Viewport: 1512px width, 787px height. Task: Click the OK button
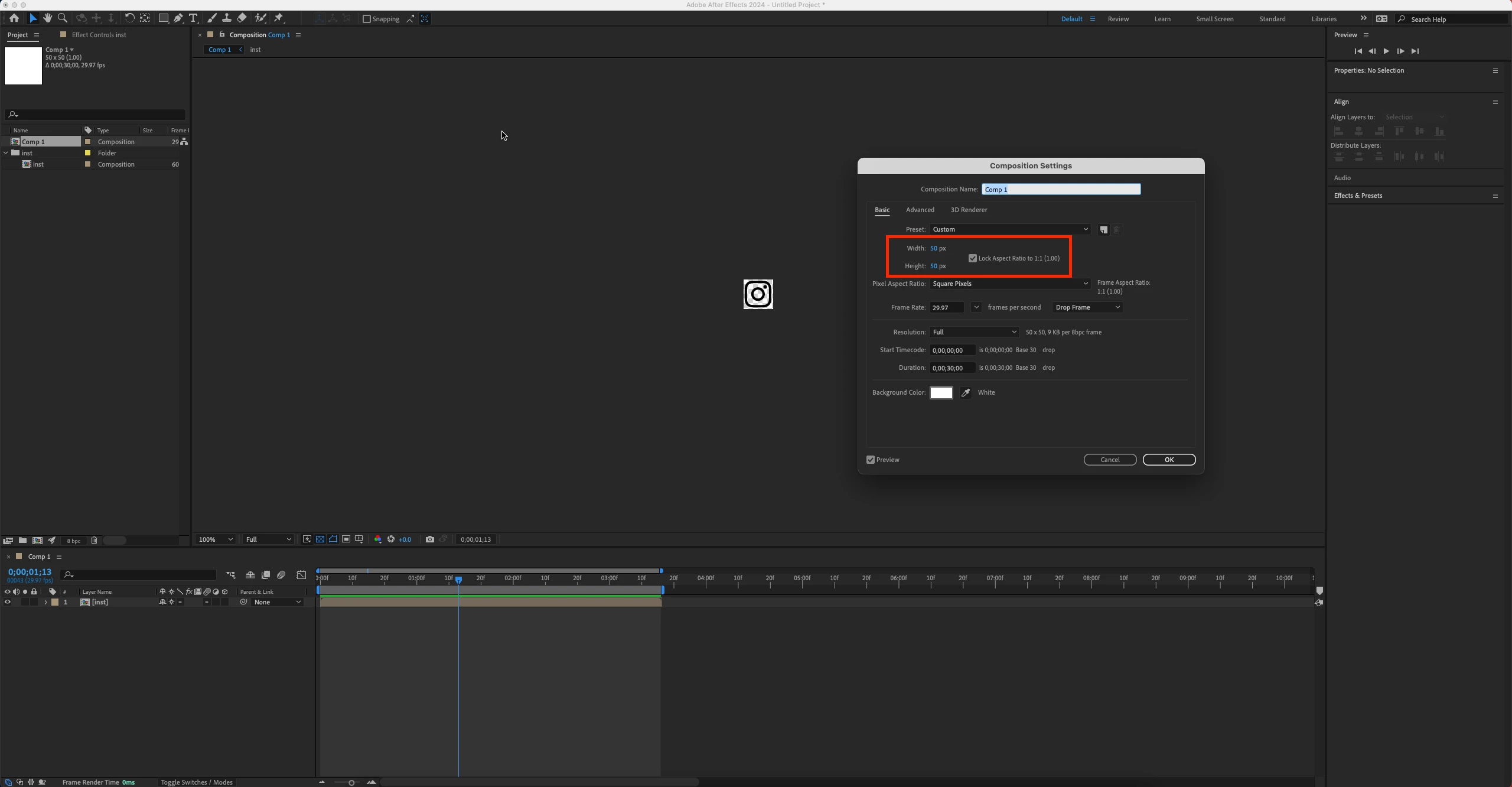1169,460
